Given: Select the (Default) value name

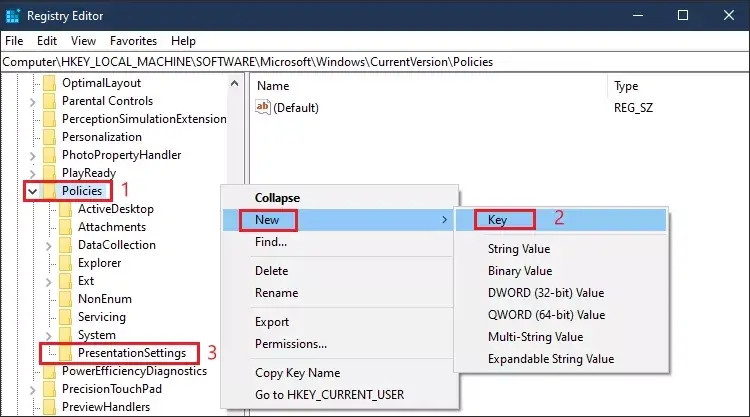Looking at the screenshot, I should tap(296, 108).
